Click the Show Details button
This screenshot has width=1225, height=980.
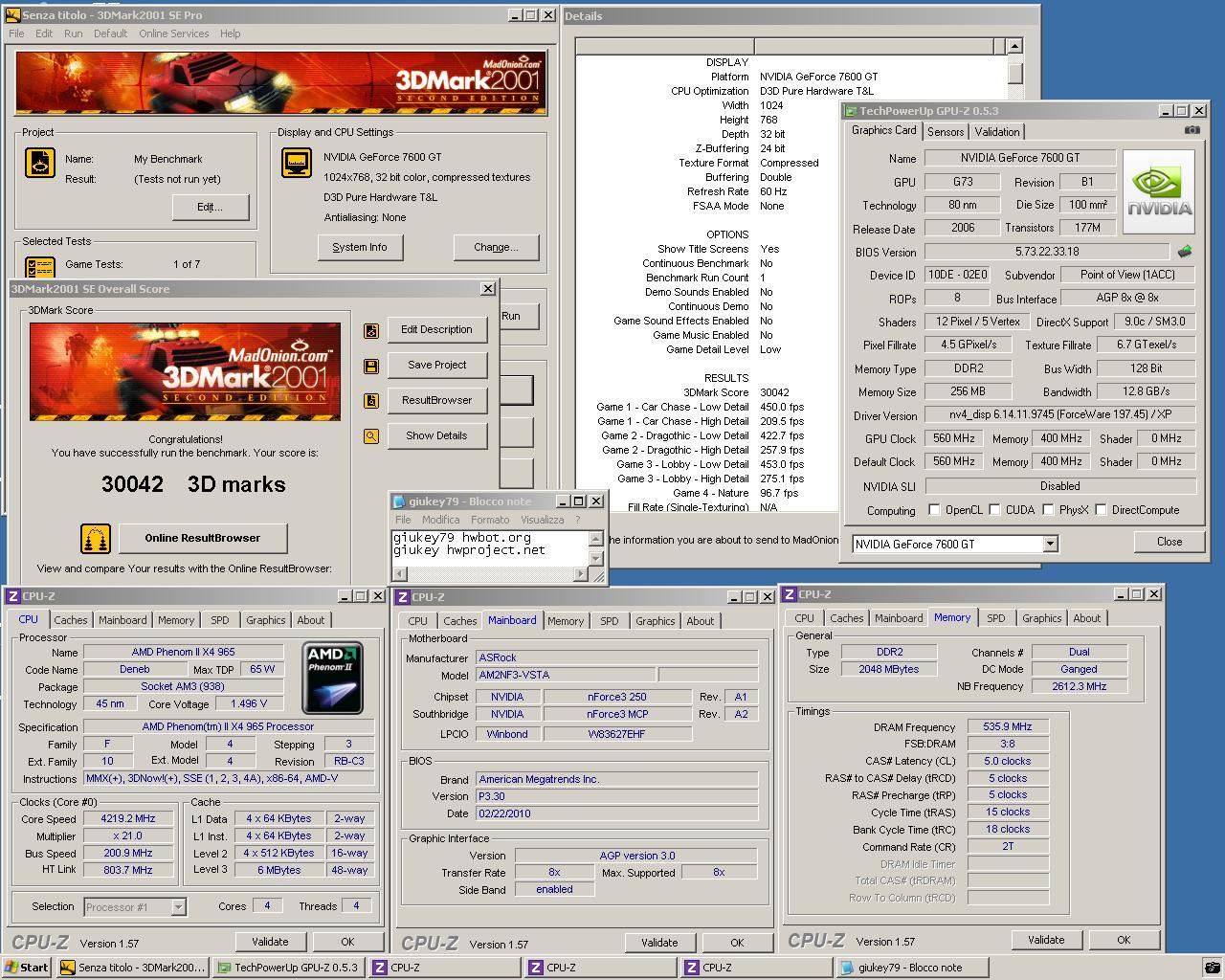(436, 436)
